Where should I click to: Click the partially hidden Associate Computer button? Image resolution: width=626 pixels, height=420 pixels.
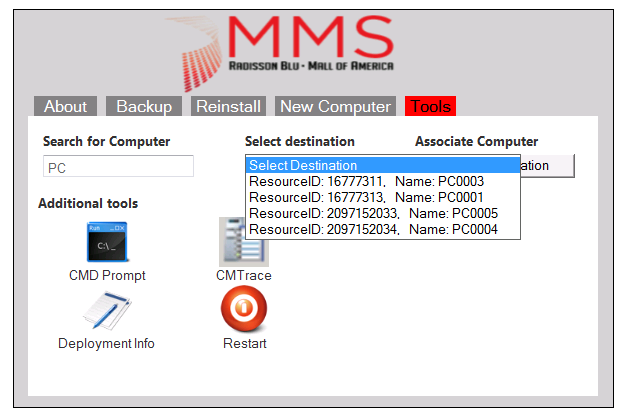coord(547,166)
